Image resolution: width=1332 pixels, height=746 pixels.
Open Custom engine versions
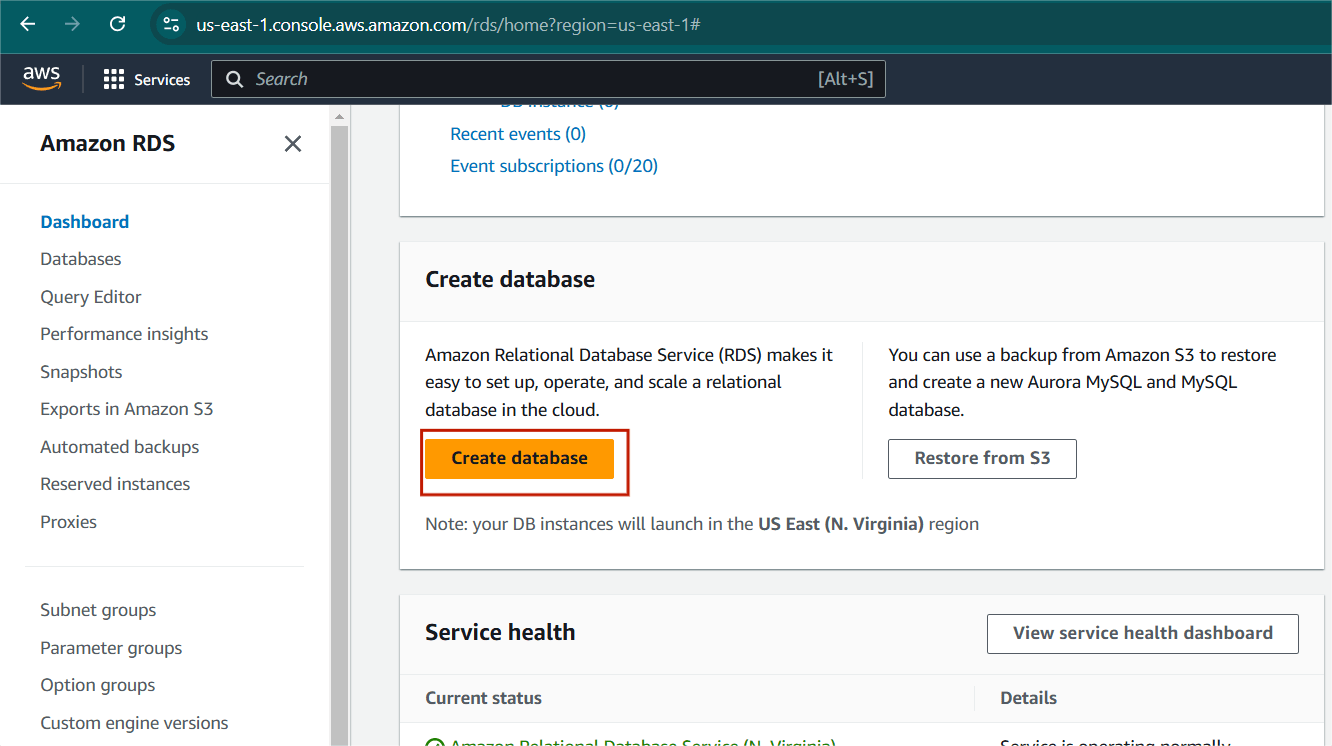(x=134, y=723)
